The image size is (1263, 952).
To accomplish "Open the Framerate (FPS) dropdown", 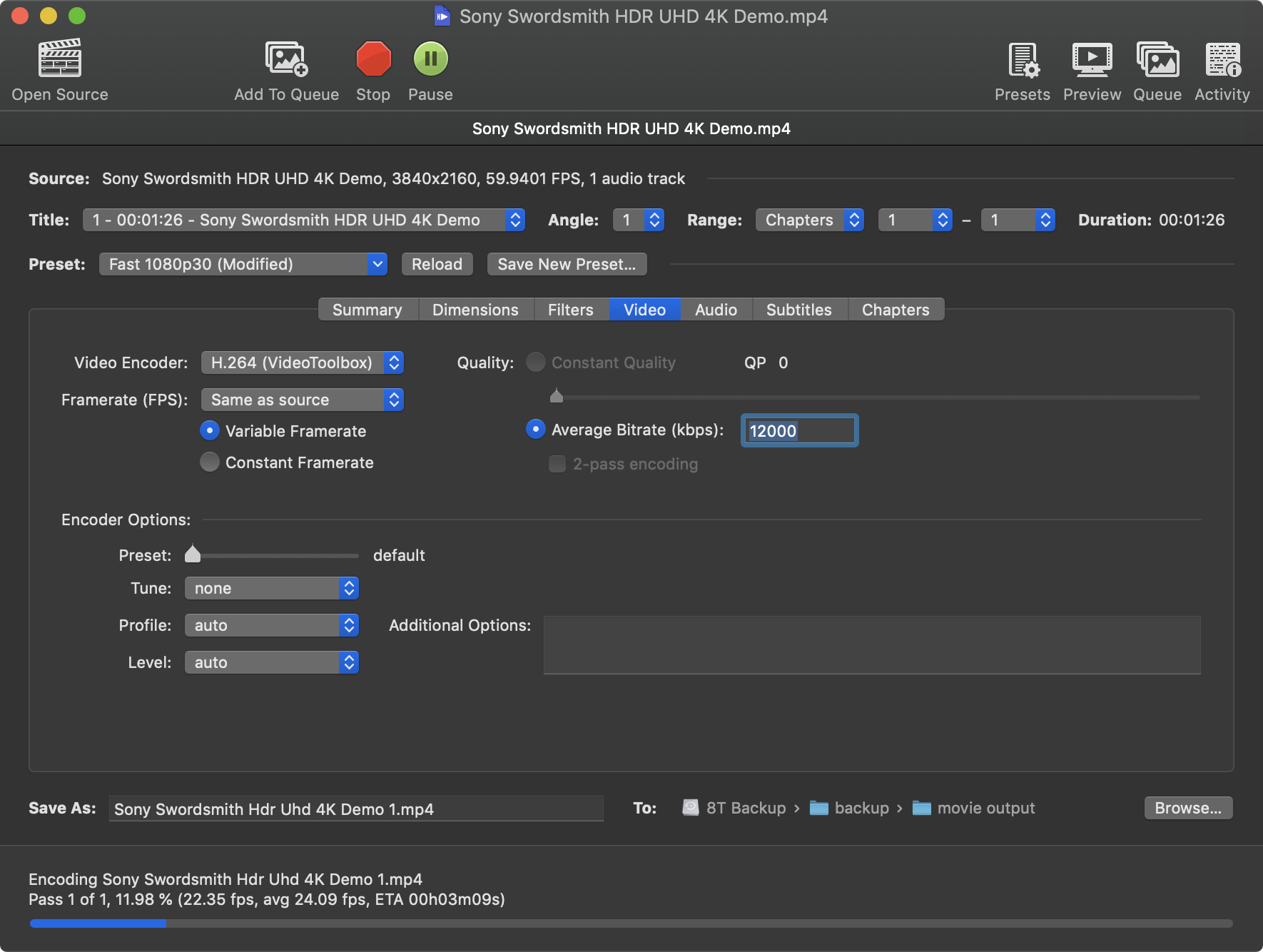I will click(x=303, y=400).
